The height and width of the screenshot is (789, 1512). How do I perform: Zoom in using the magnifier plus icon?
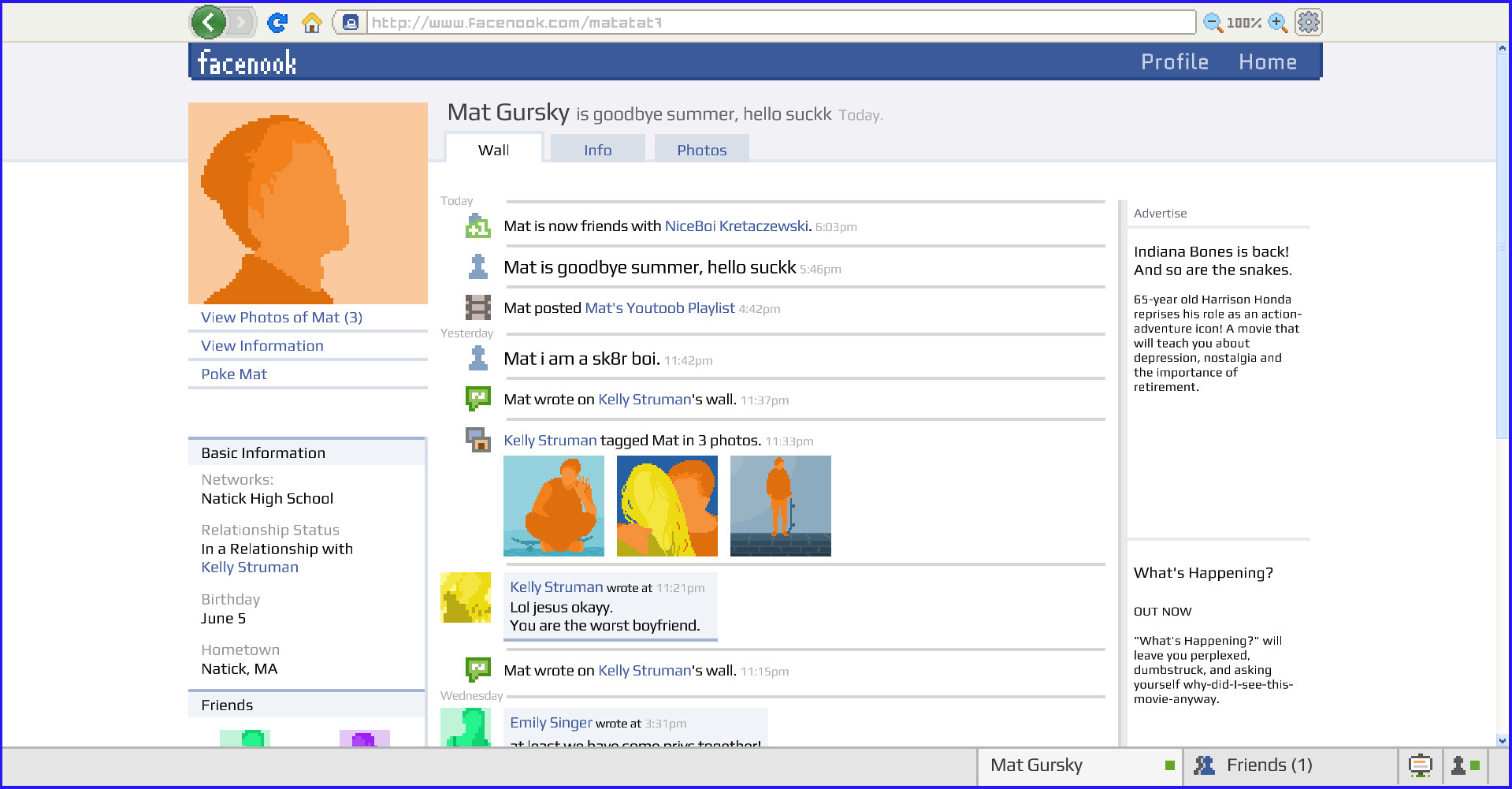tap(1278, 23)
